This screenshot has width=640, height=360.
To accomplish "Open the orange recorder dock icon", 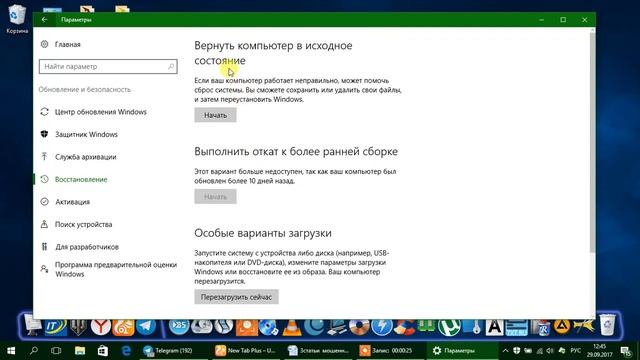I will (247, 327).
